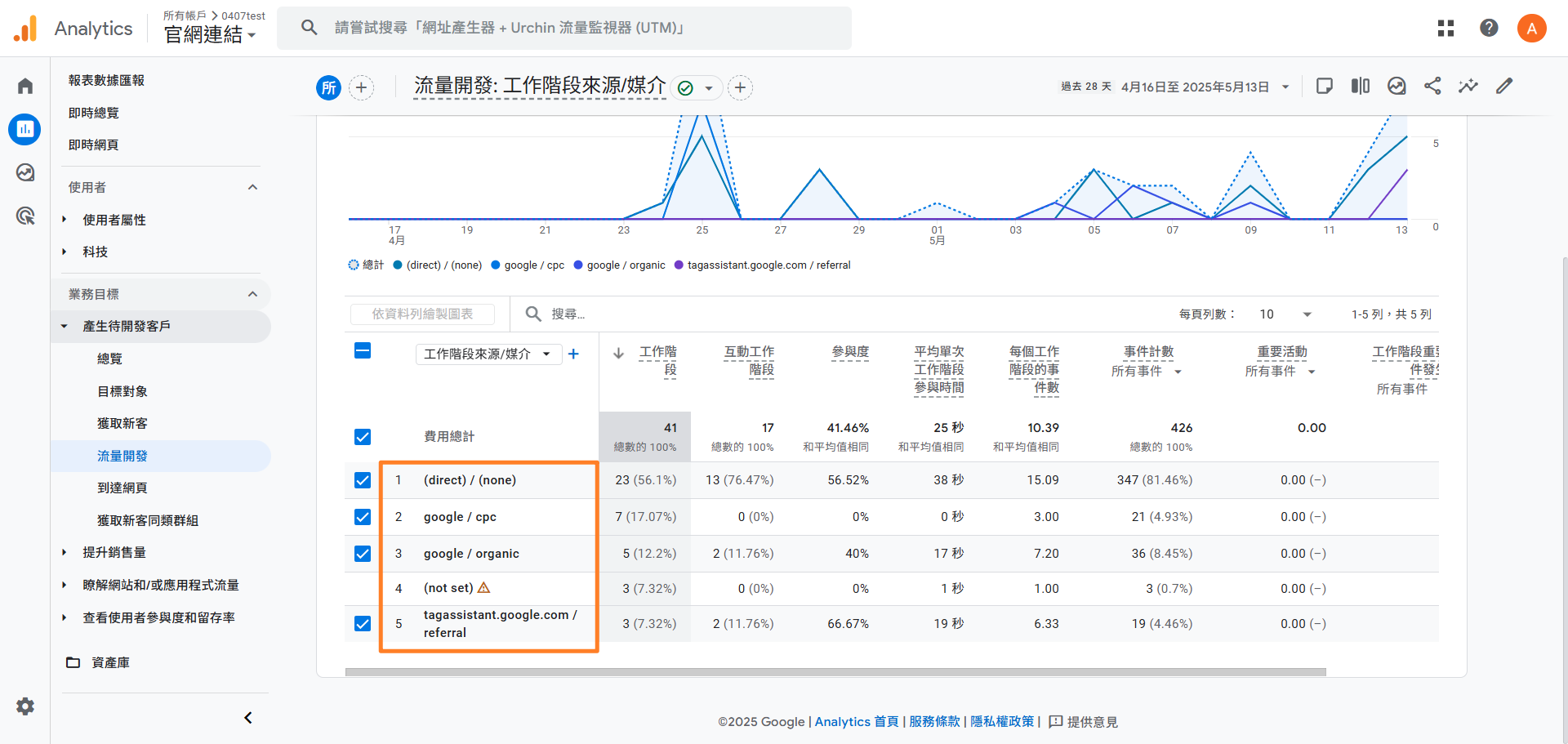Open the Analytics home icon in left rail
The width and height of the screenshot is (1568, 744).
(24, 85)
